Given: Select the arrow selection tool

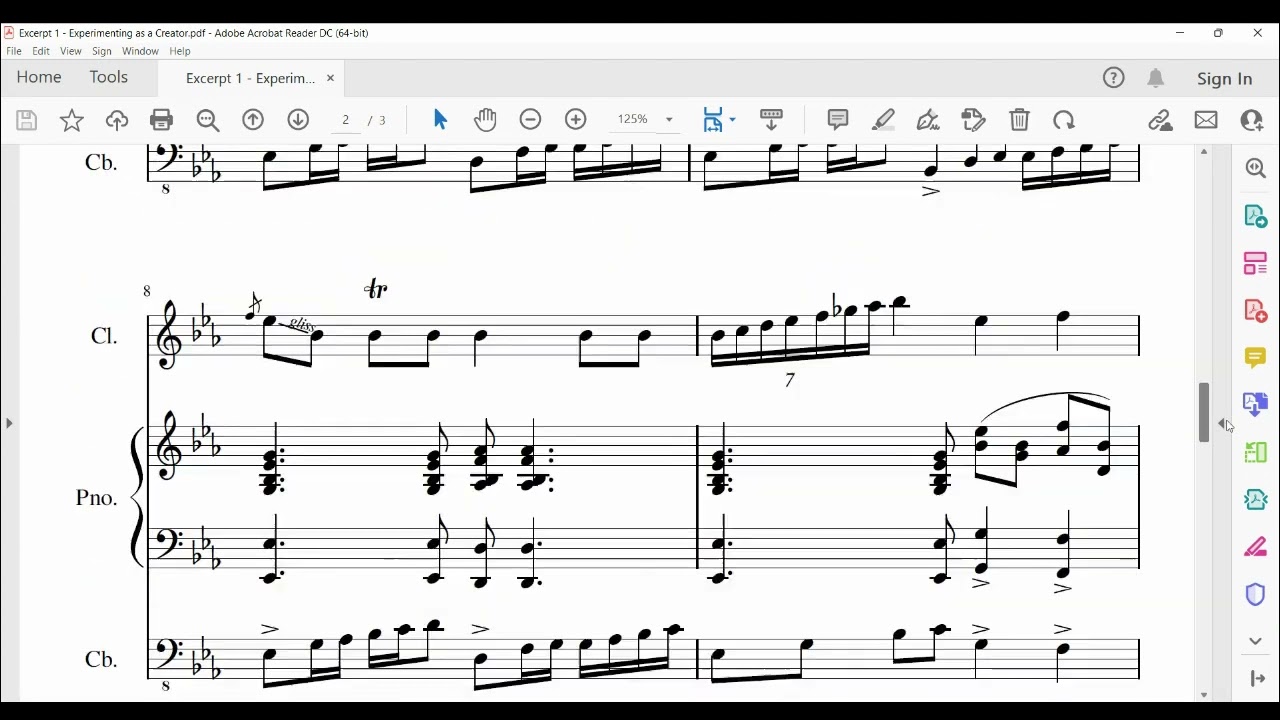Looking at the screenshot, I should (440, 120).
